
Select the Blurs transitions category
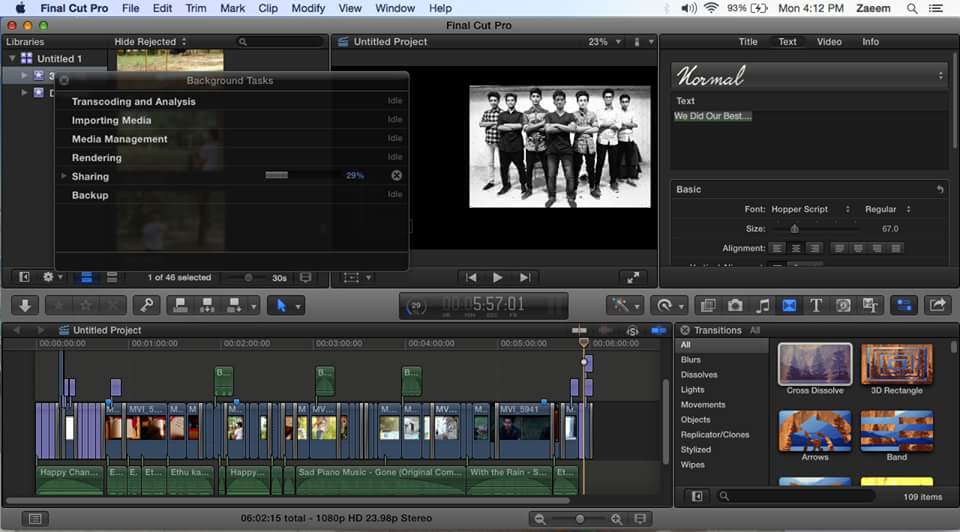pyautogui.click(x=691, y=360)
